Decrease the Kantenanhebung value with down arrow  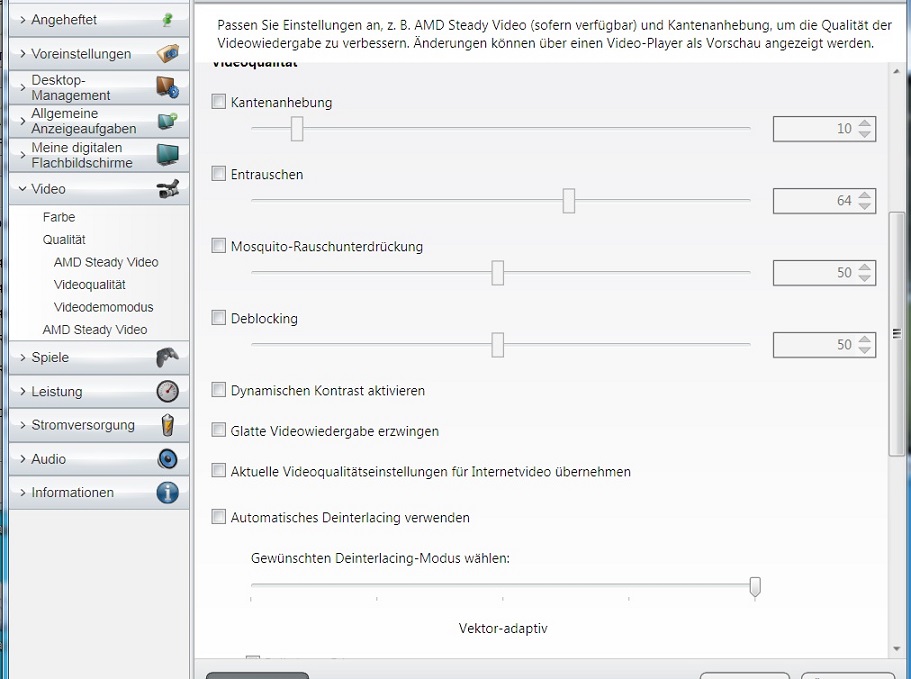[x=865, y=134]
